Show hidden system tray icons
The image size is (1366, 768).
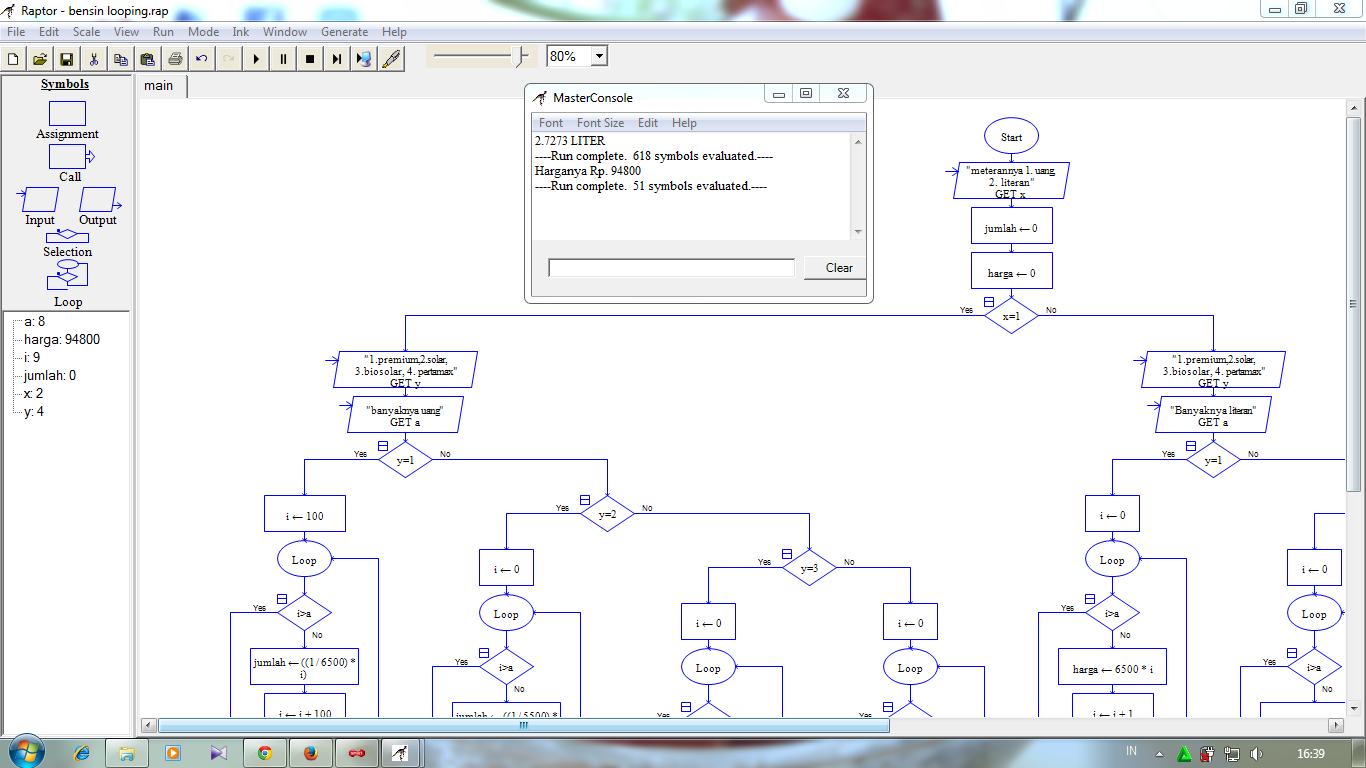pos(1159,753)
